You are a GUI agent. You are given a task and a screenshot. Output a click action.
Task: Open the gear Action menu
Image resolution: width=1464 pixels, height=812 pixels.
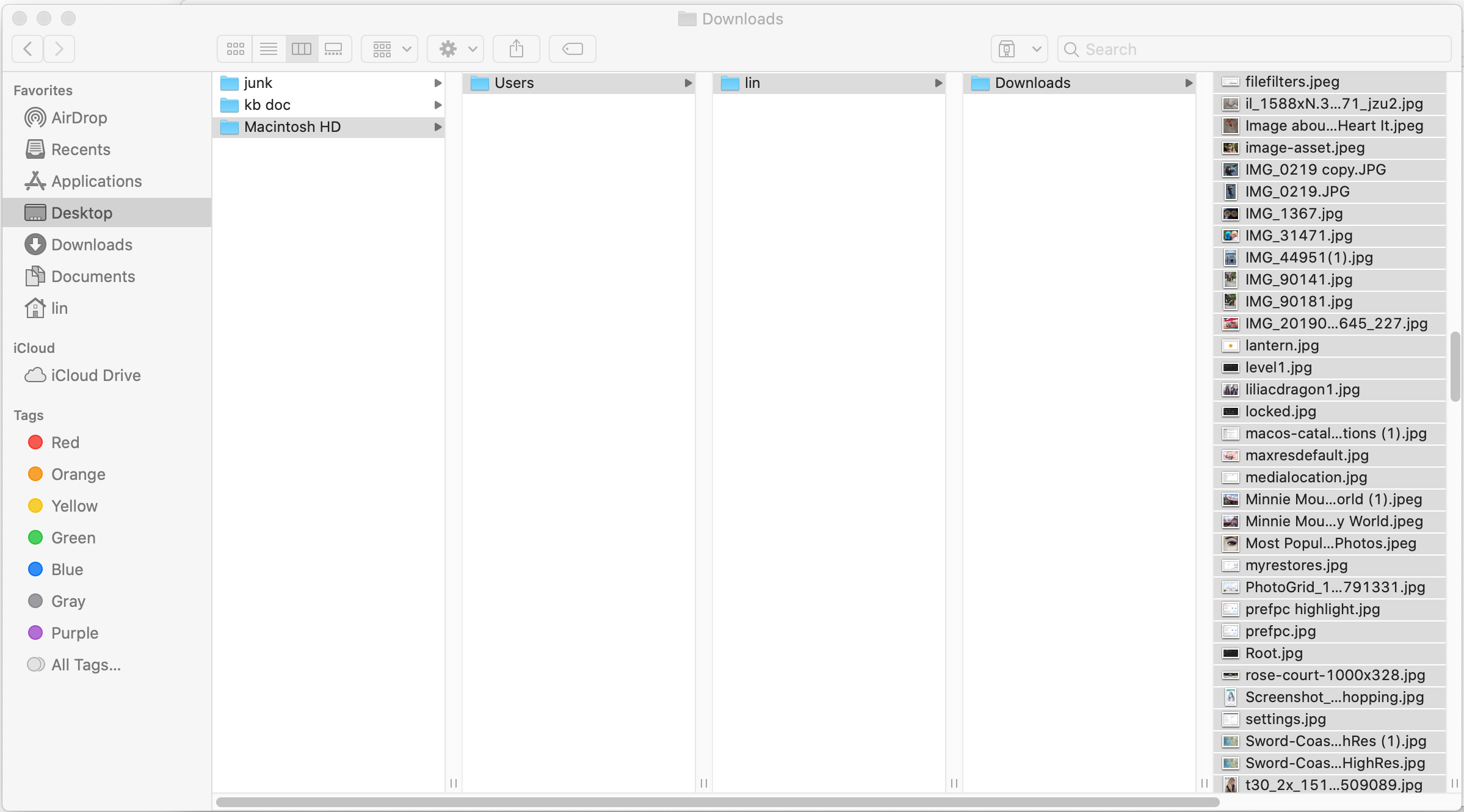click(455, 49)
